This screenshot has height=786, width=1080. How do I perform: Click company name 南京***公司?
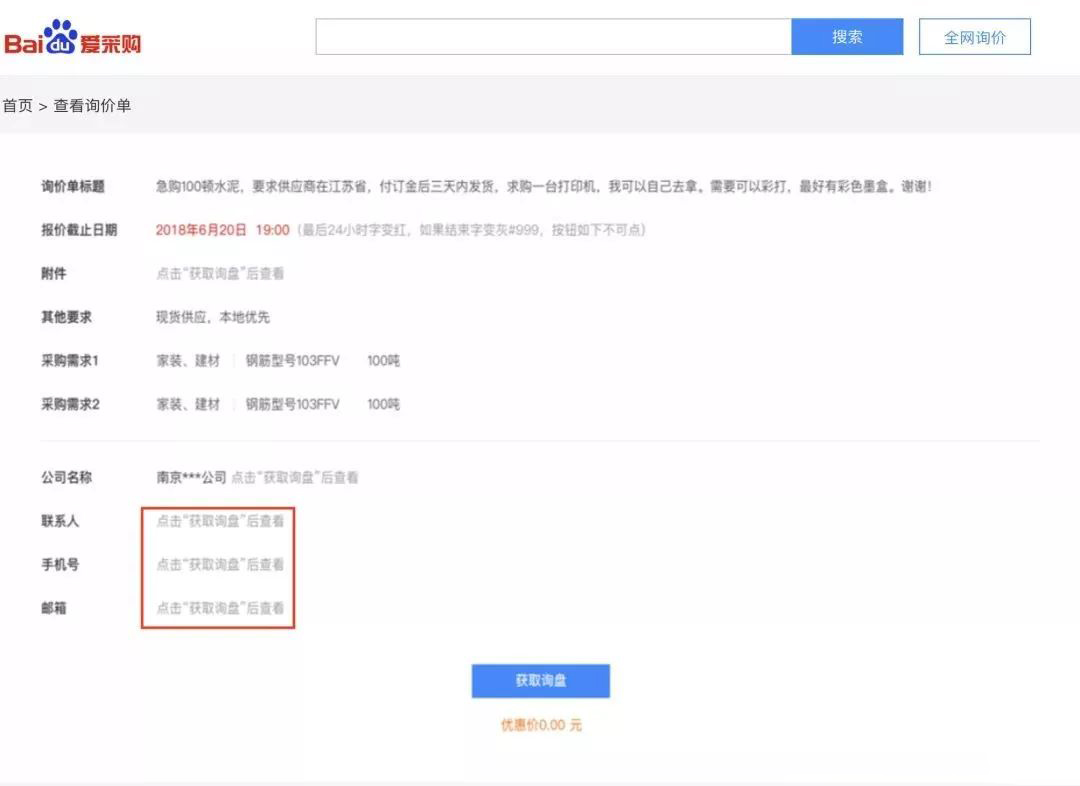click(191, 477)
